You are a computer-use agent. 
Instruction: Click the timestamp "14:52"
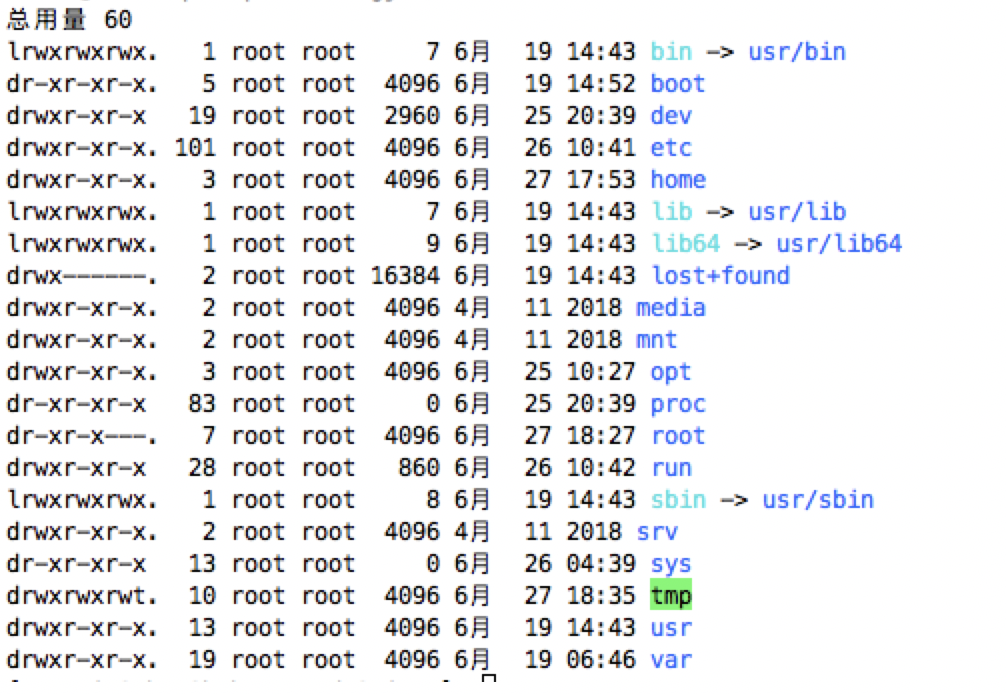pos(601,83)
